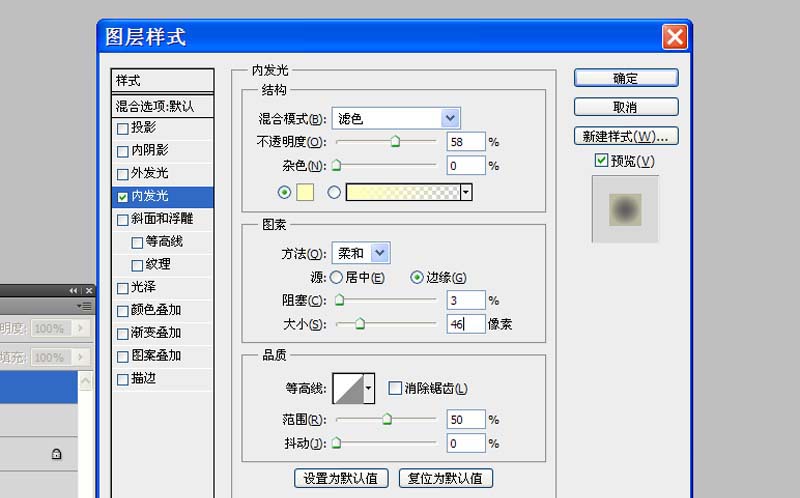
Task: Click the 大小 slider handle
Action: (x=360, y=323)
